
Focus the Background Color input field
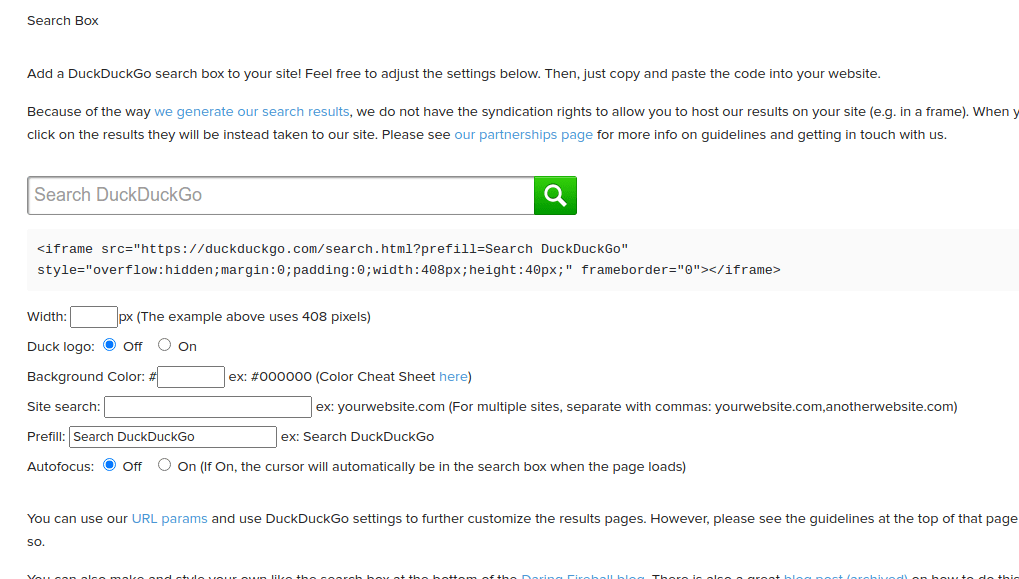pyautogui.click(x=190, y=376)
